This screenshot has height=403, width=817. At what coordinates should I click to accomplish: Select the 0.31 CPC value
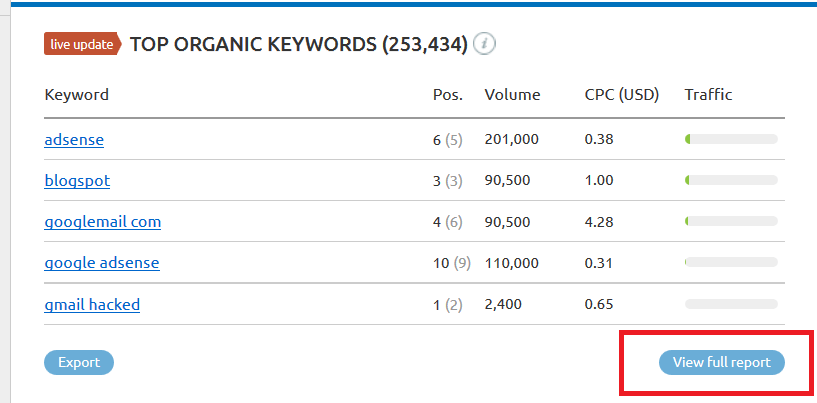[x=599, y=263]
